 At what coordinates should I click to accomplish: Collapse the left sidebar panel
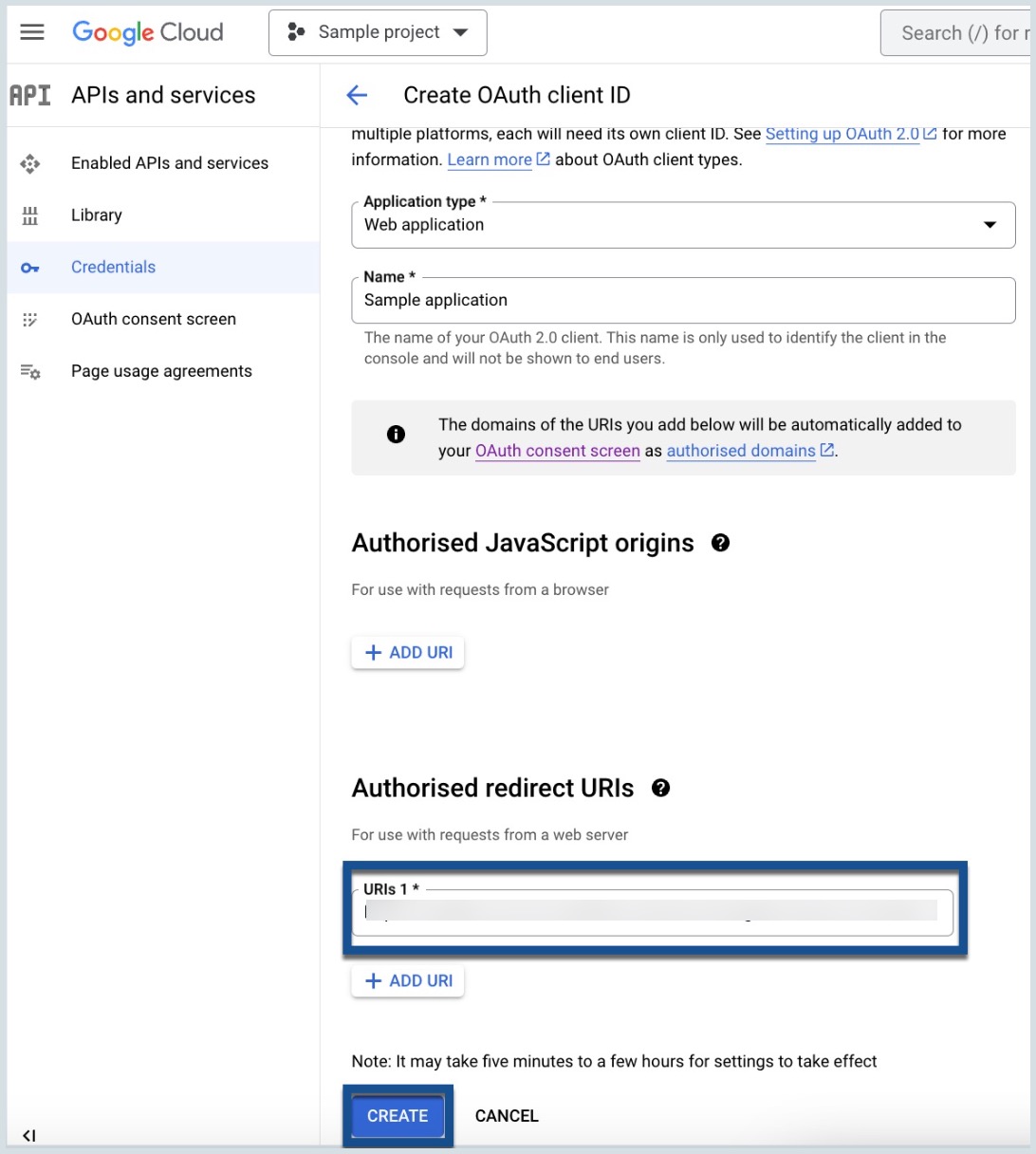pyautogui.click(x=29, y=1135)
